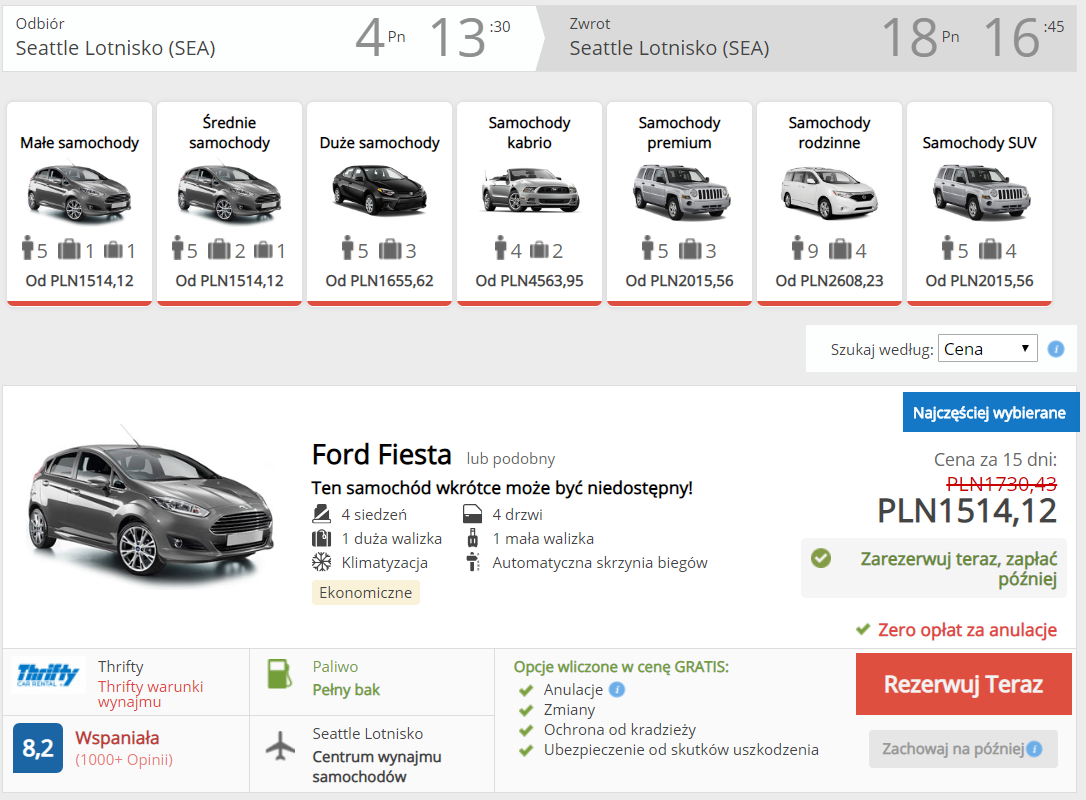Click the luggage icon in Duże samochody card
This screenshot has width=1086, height=800.
[391, 249]
